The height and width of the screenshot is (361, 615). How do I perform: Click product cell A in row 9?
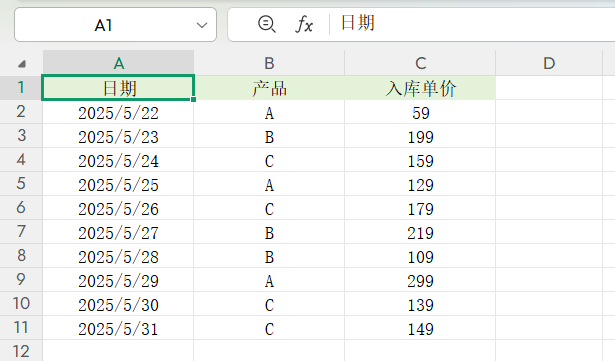[x=269, y=280]
